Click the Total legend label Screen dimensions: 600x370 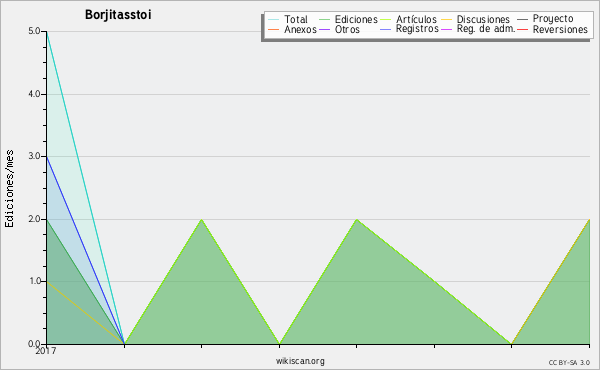coord(296,20)
